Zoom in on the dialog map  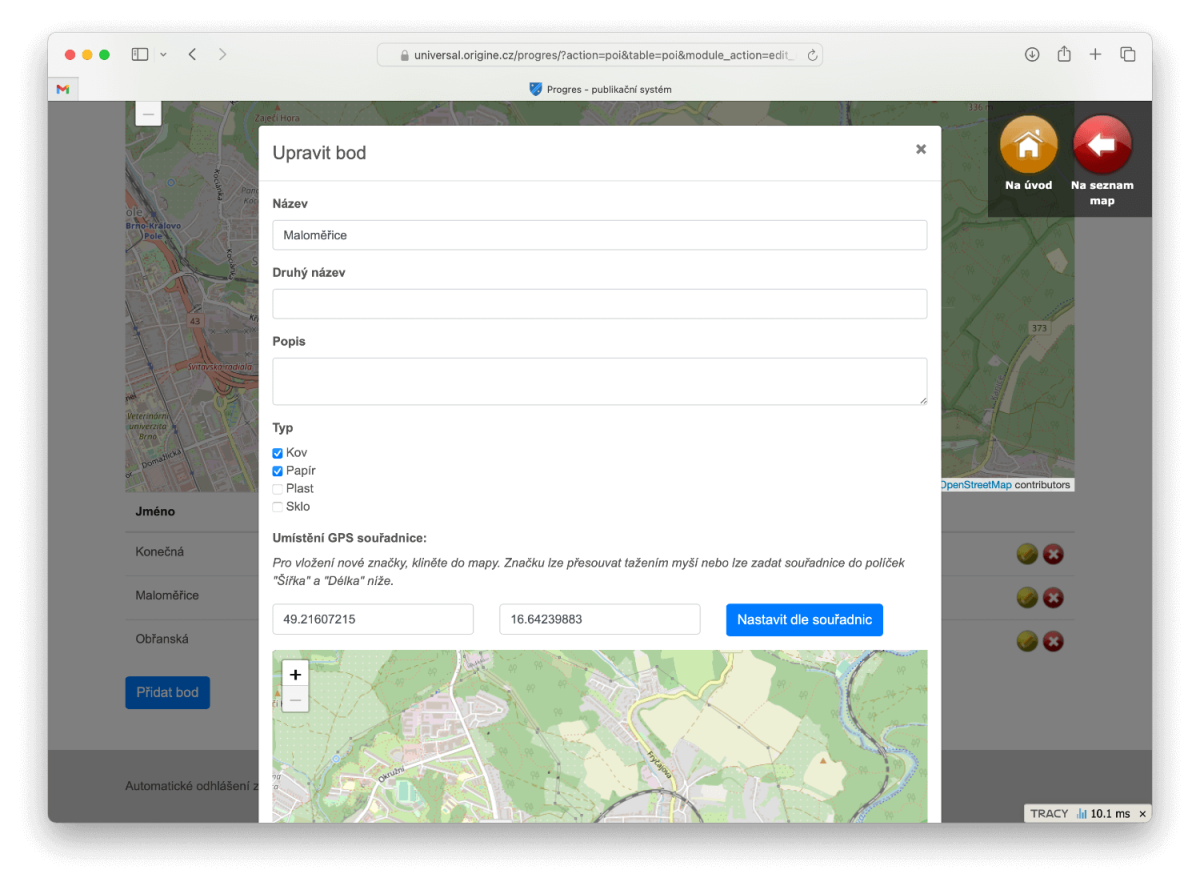pyautogui.click(x=295, y=674)
